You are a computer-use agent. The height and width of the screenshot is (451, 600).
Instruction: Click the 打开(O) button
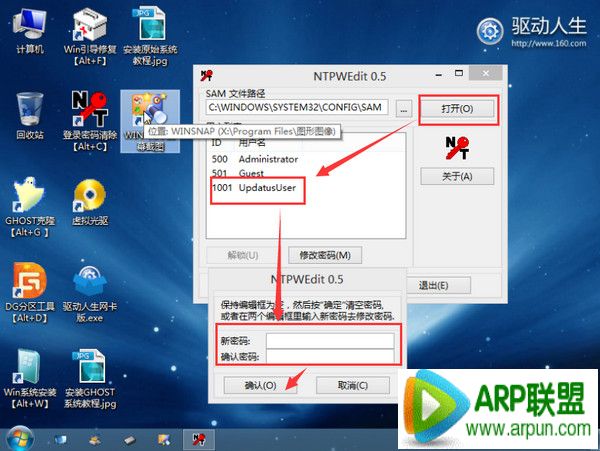457,109
